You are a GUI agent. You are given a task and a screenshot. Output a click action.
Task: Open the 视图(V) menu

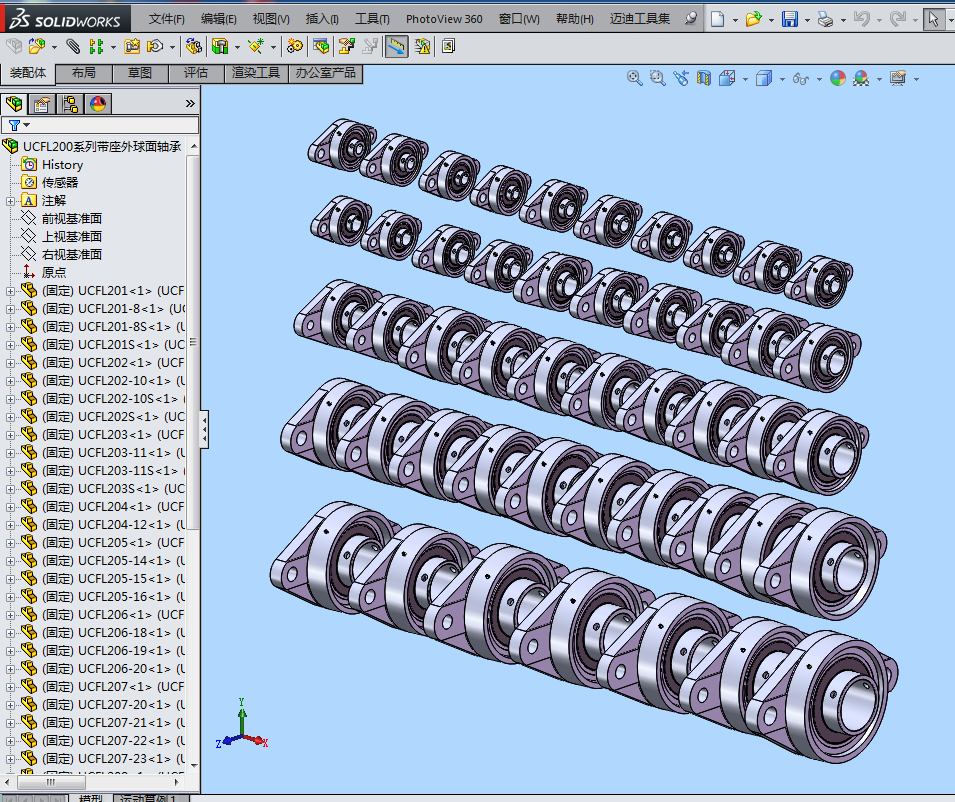271,19
